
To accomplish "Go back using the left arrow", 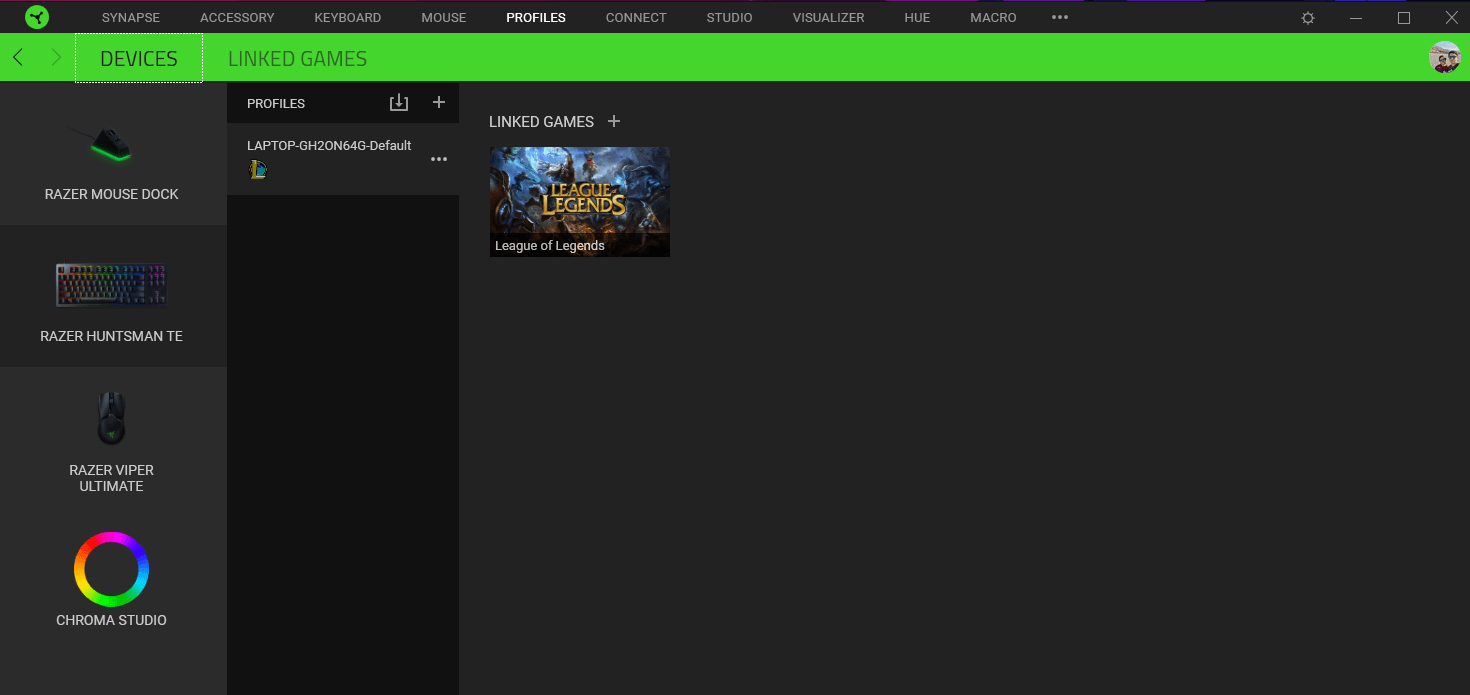I will (18, 58).
